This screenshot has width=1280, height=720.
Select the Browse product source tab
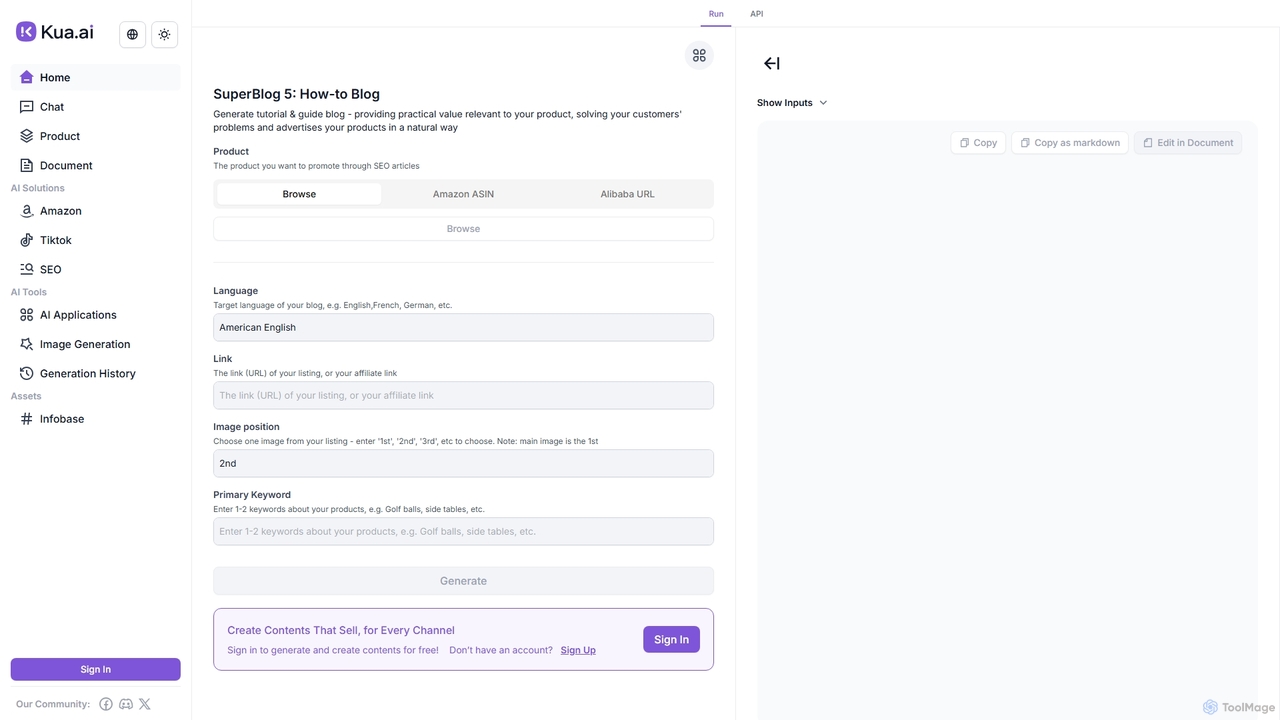(x=299, y=194)
